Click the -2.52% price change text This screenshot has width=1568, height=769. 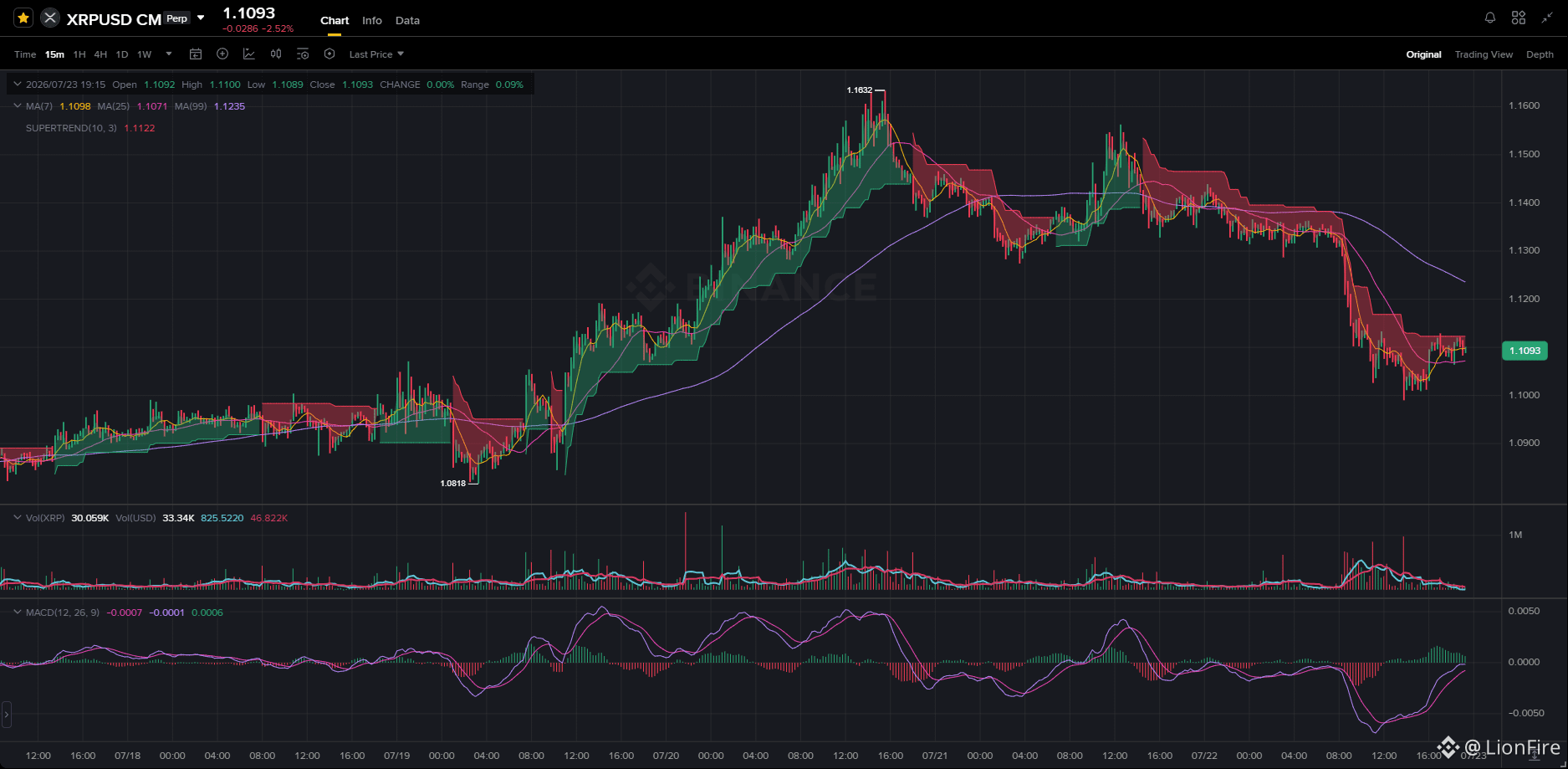[278, 28]
